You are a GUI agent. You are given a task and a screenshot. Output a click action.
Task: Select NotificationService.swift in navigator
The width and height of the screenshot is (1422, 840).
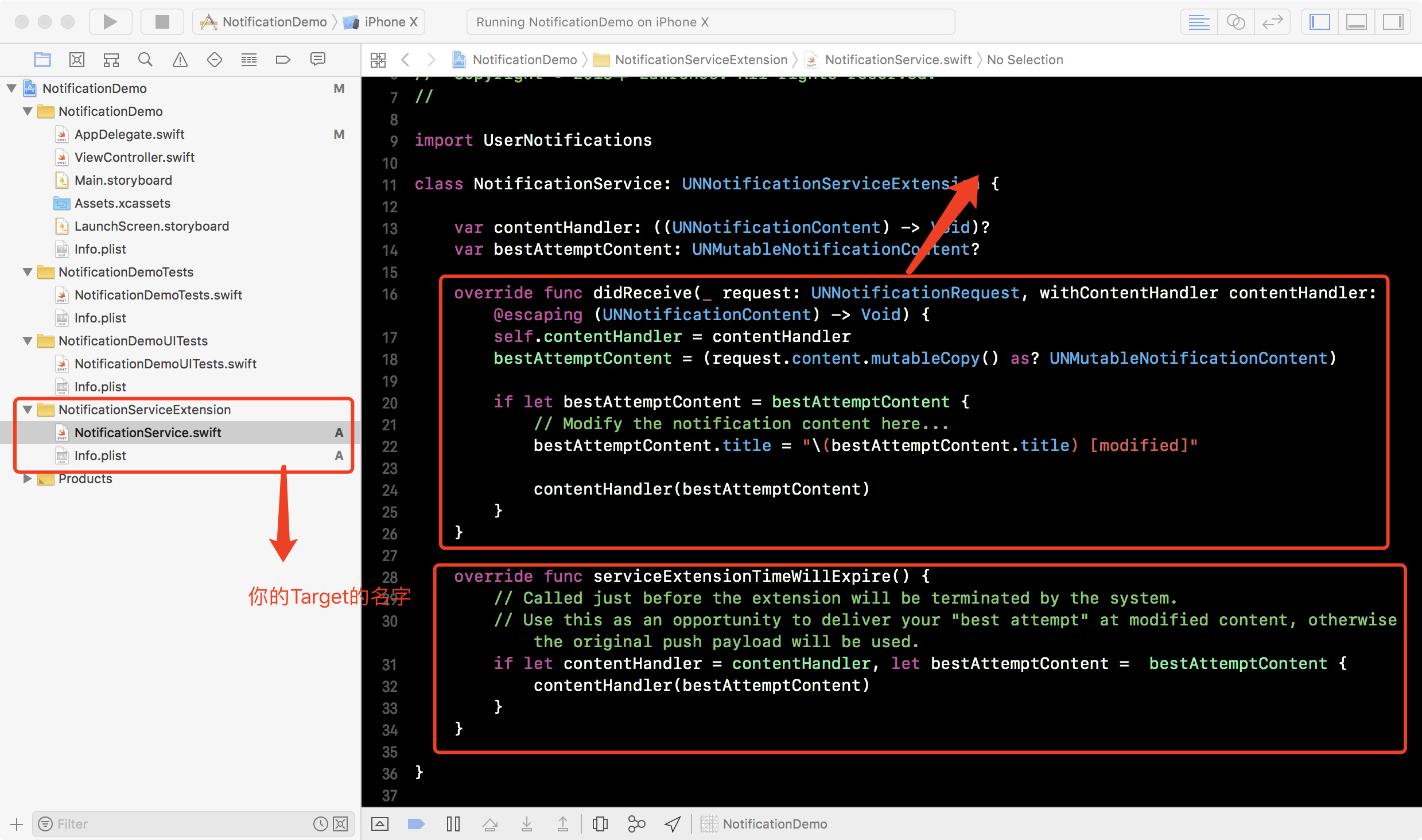(148, 432)
